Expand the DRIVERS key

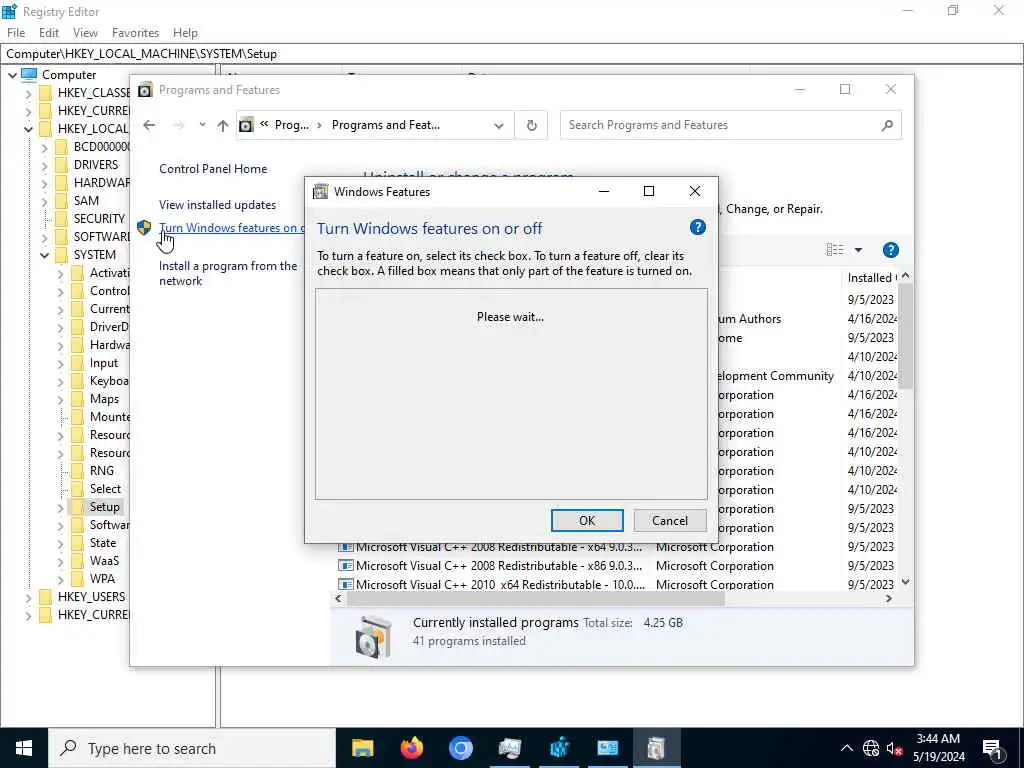[44, 165]
